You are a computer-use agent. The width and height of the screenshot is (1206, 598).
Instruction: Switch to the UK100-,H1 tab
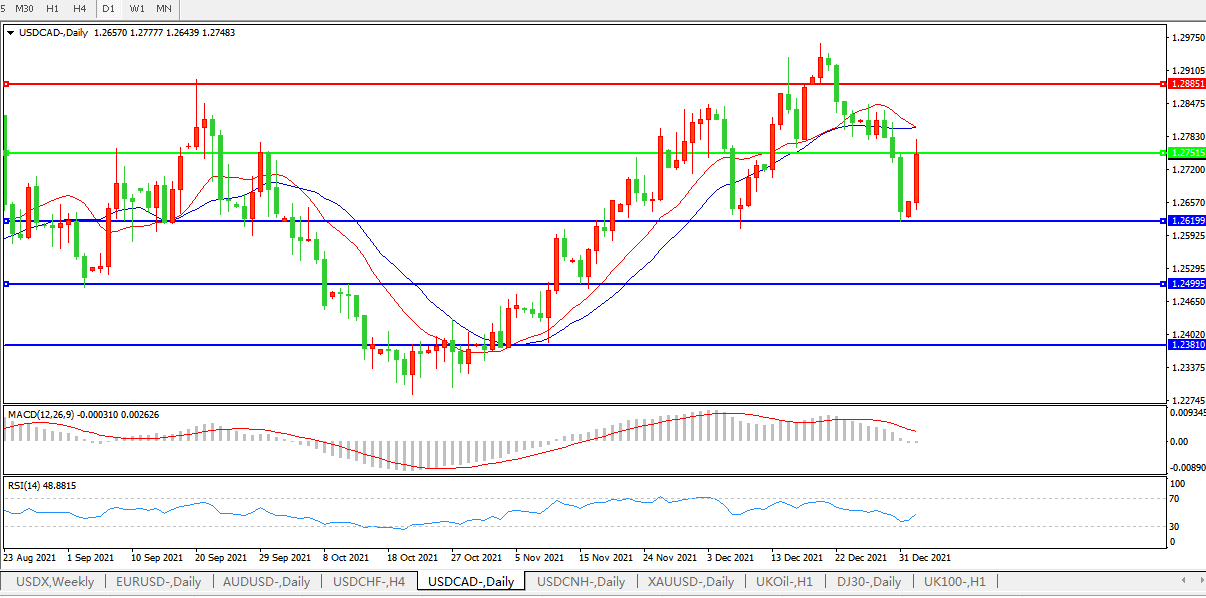(954, 582)
